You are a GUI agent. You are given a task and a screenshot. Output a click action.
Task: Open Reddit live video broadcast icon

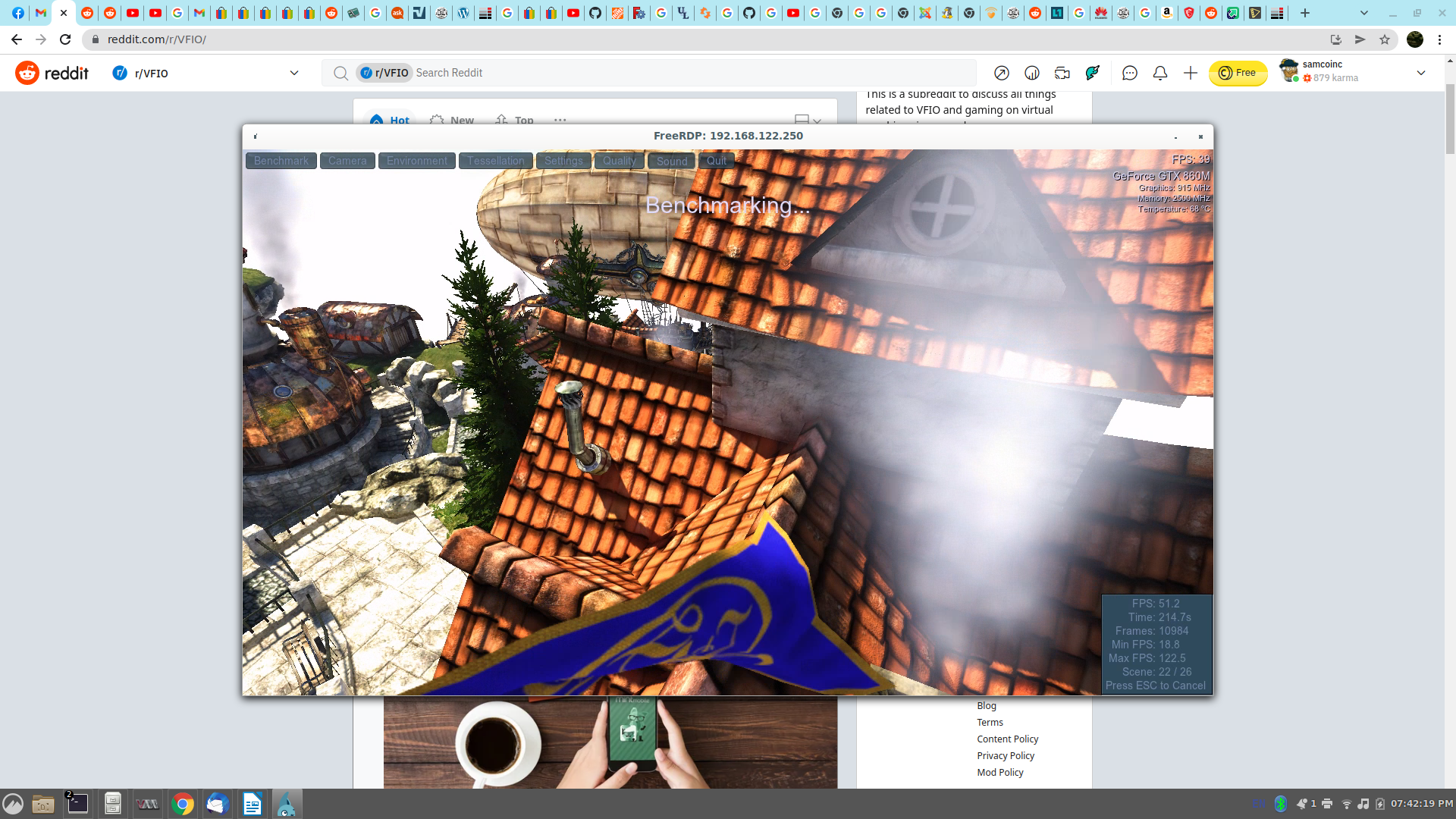pyautogui.click(x=1062, y=73)
